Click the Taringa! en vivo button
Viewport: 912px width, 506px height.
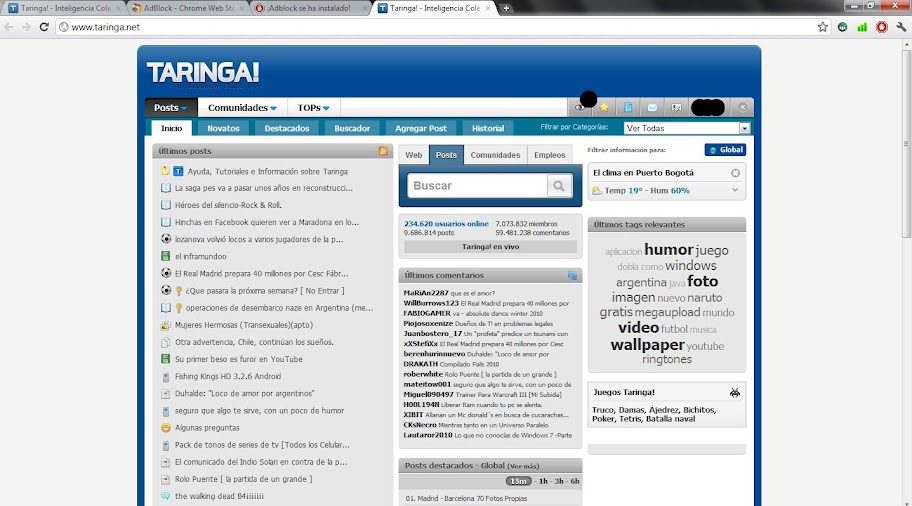click(490, 247)
